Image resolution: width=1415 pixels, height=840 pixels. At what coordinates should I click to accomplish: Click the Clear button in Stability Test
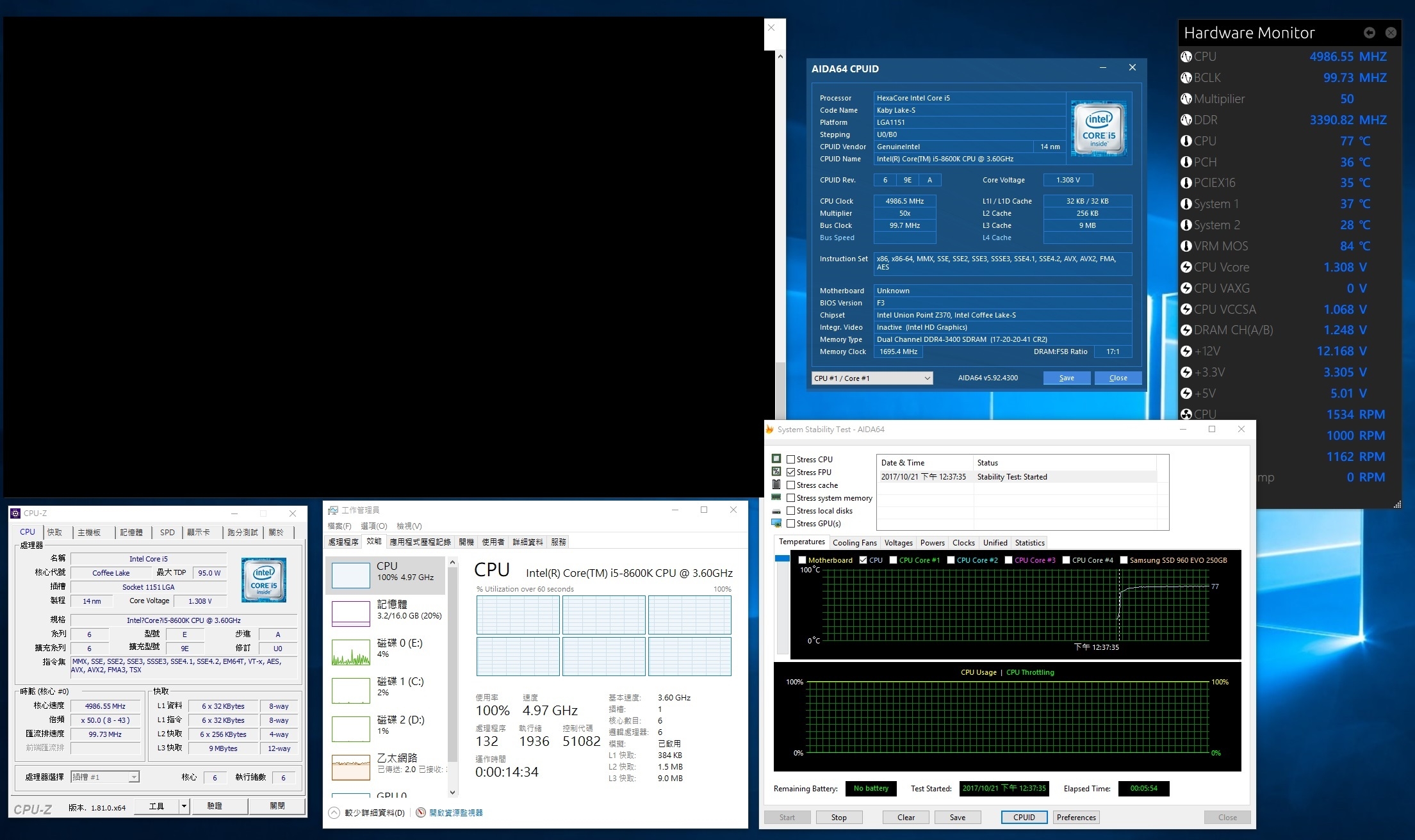coord(906,817)
